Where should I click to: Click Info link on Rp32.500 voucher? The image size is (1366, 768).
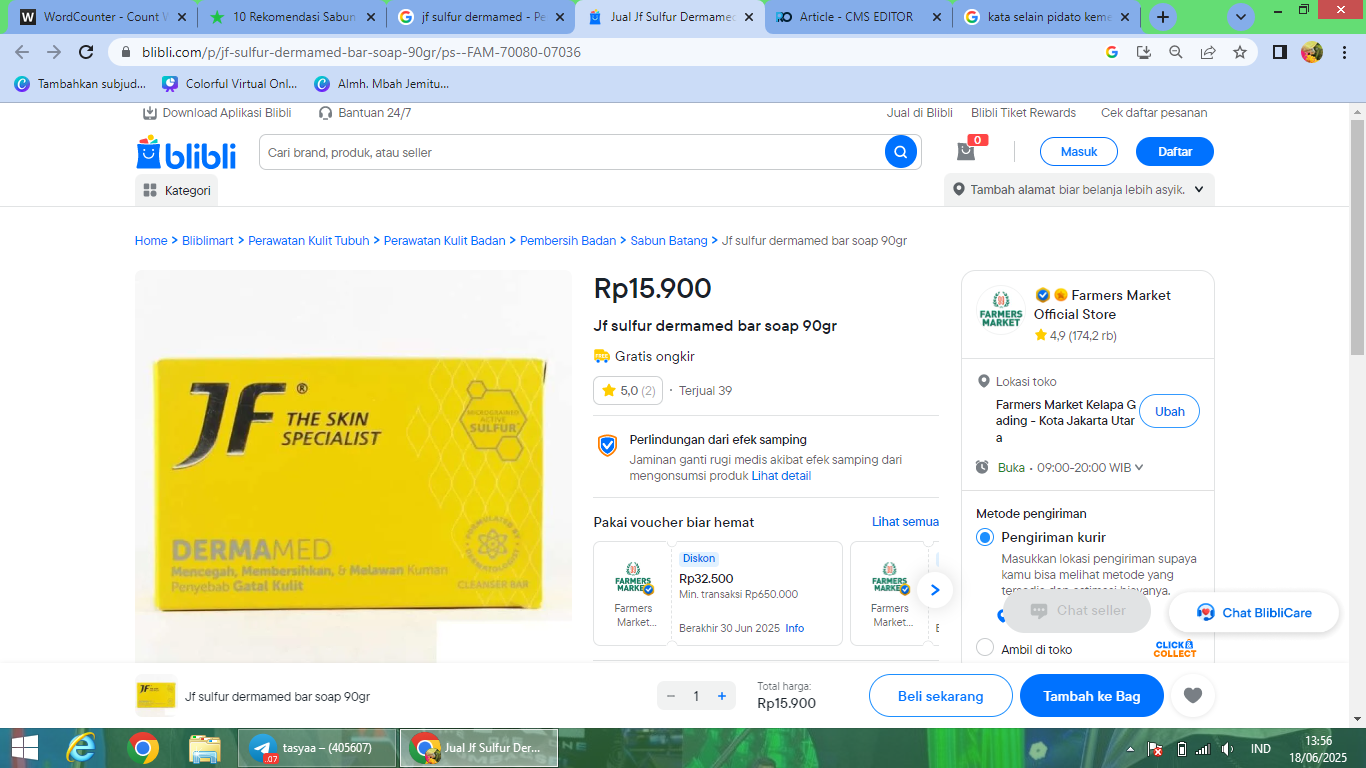click(795, 628)
